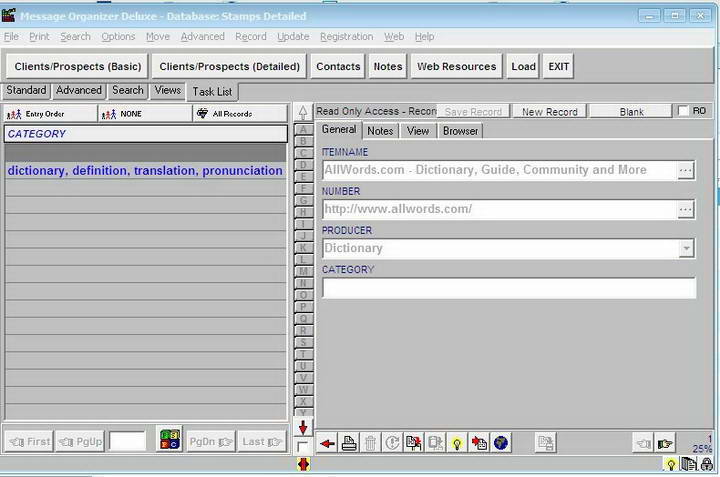
Task: Click the Load button
Action: point(523,67)
